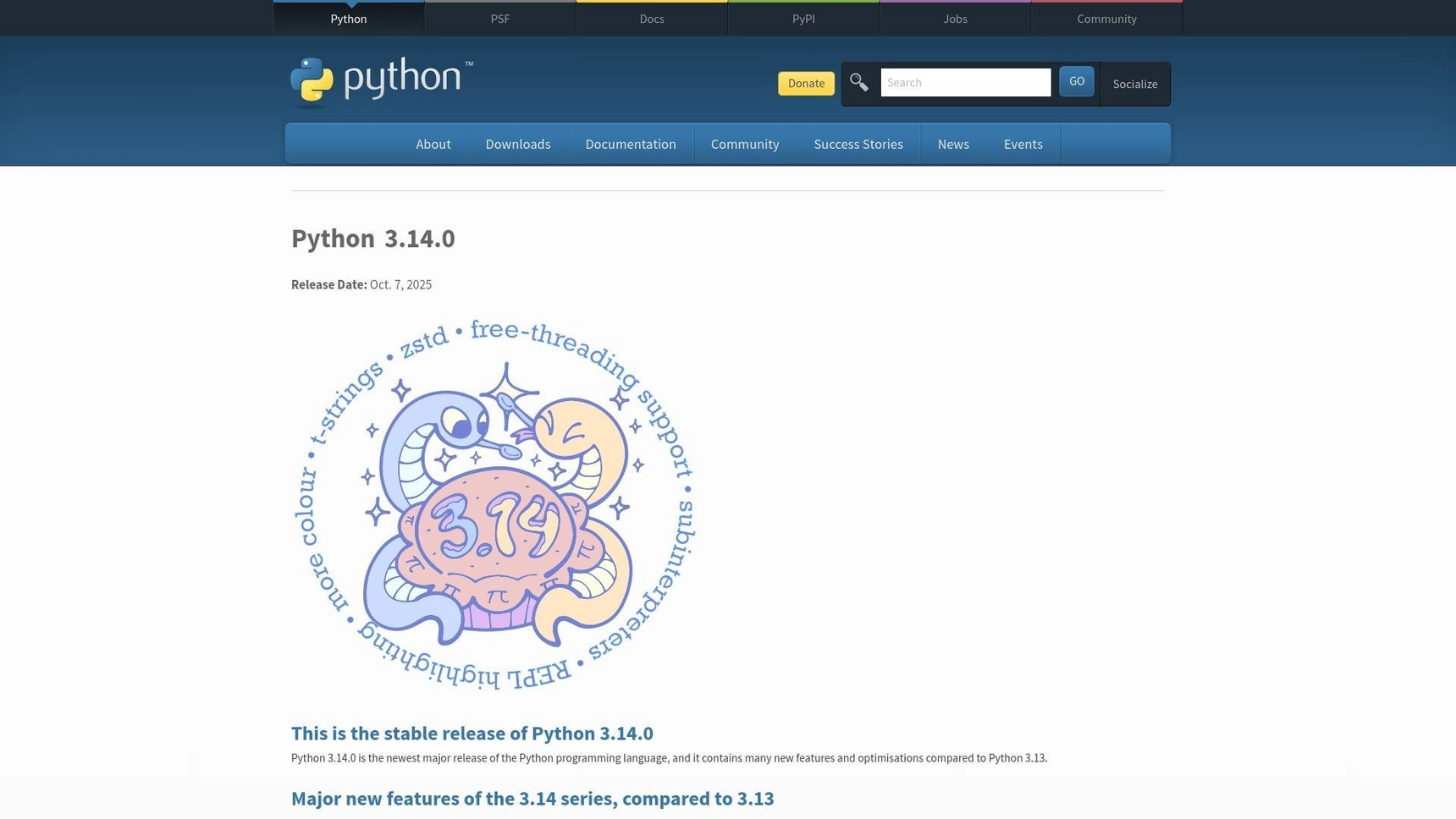The height and width of the screenshot is (819, 1456).
Task: Open the Community navigation menu item
Action: (x=745, y=144)
